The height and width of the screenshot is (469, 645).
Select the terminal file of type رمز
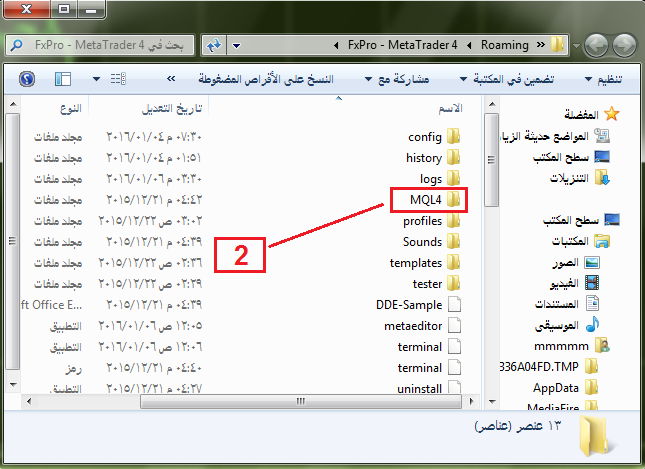coord(420,368)
